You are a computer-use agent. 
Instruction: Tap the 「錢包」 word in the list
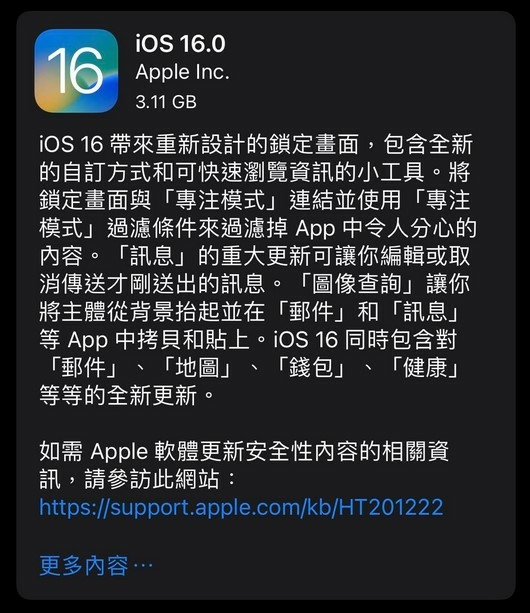[x=310, y=367]
